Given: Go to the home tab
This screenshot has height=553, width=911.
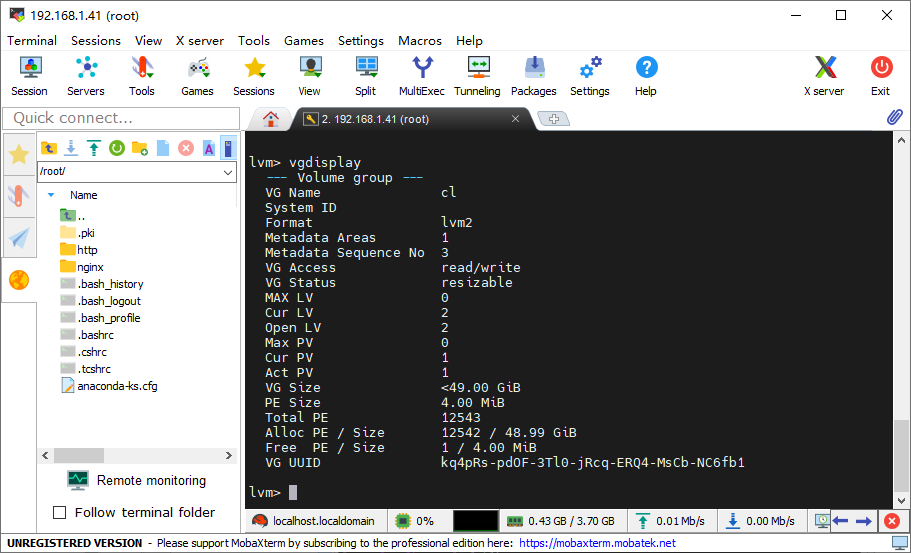Looking at the screenshot, I should [270, 119].
